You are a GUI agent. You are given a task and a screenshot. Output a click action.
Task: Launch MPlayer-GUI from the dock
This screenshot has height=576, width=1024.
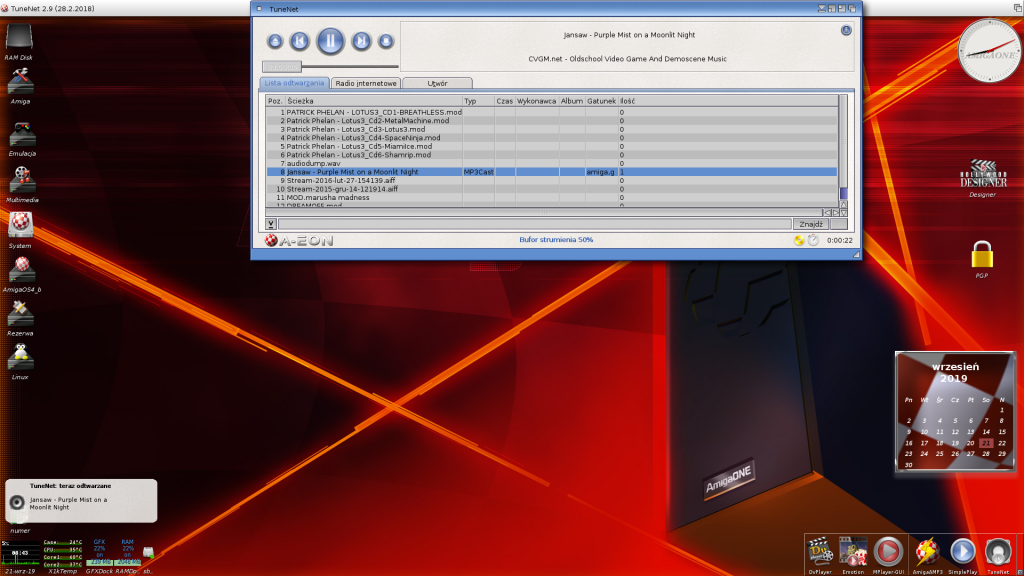(888, 554)
